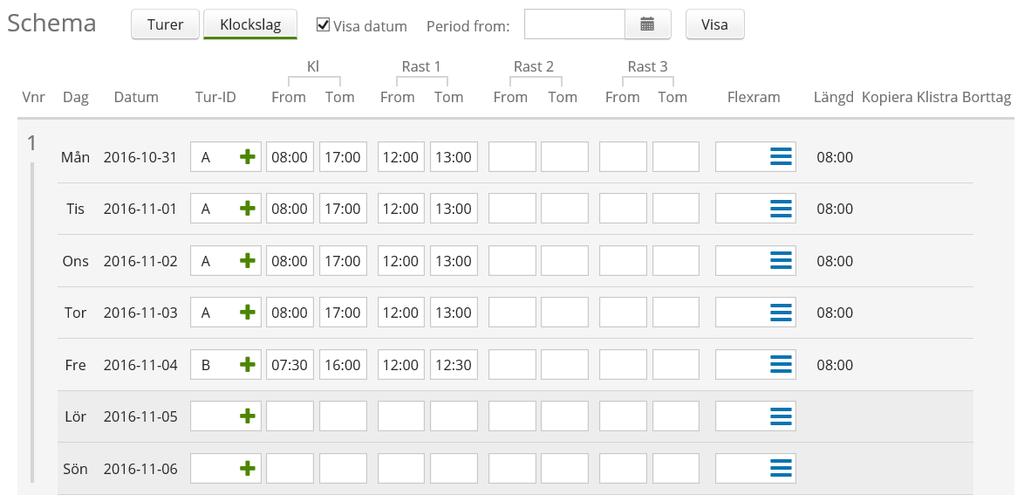1024x502 pixels.
Task: Open the Period from calendar picker
Action: coord(647,25)
